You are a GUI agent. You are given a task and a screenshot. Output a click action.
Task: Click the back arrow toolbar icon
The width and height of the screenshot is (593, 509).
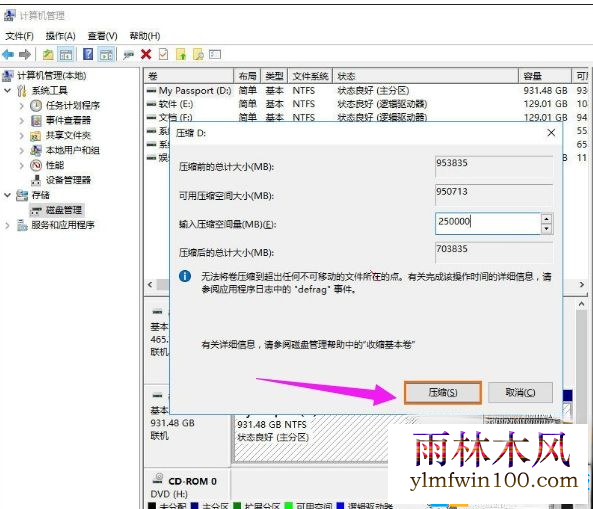(x=8, y=55)
